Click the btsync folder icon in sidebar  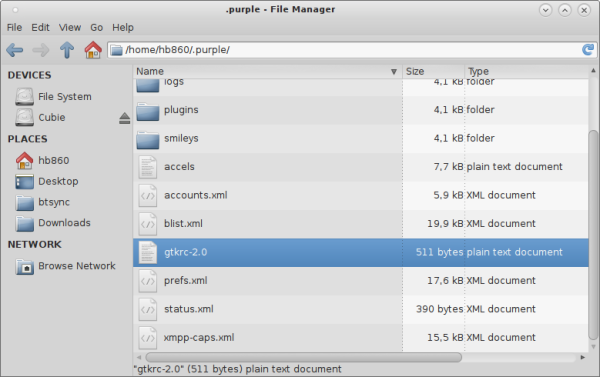pyautogui.click(x=24, y=202)
